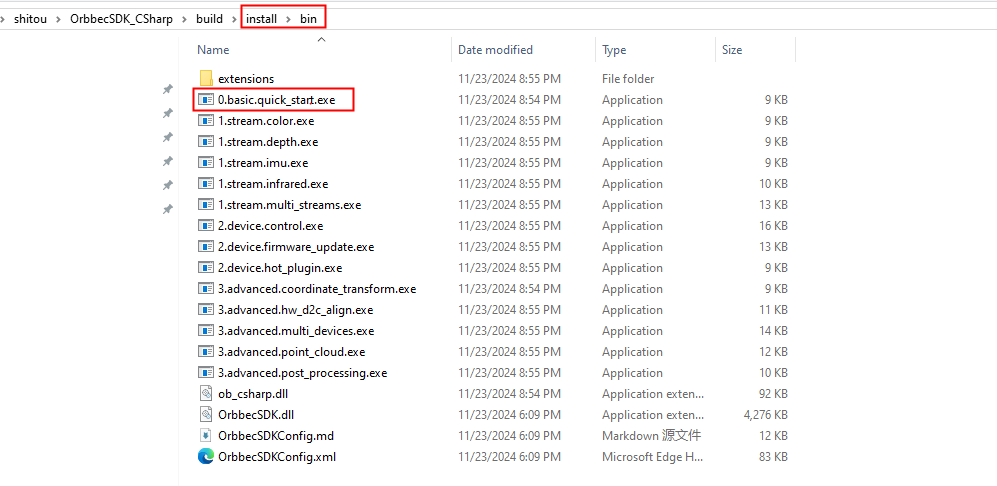Click the 1.stream.infrared.exe application icon

pyautogui.click(x=205, y=183)
